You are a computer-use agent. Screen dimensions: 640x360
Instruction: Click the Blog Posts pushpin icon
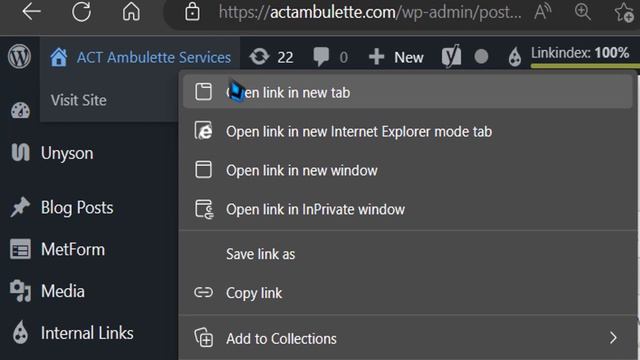point(20,207)
